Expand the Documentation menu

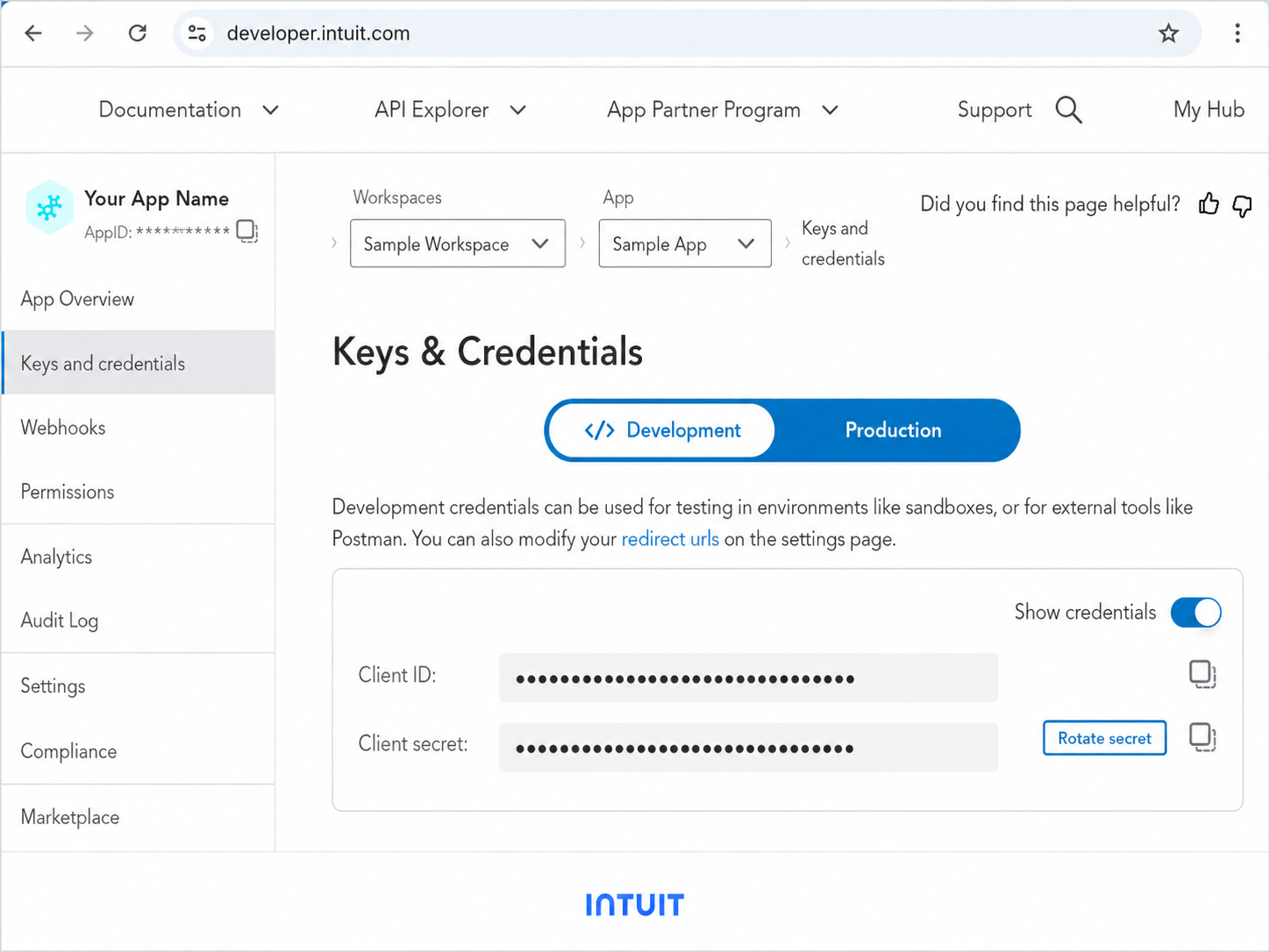click(189, 110)
